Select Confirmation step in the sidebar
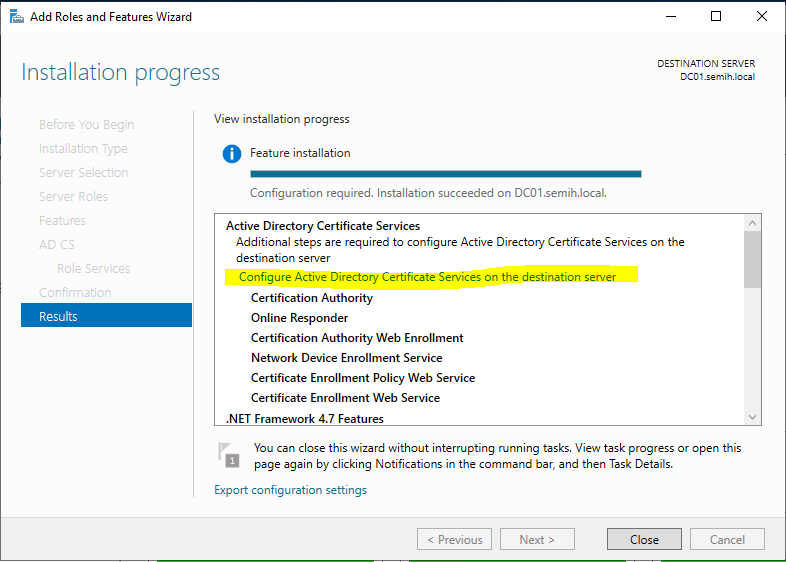This screenshot has width=786, height=562. (75, 292)
